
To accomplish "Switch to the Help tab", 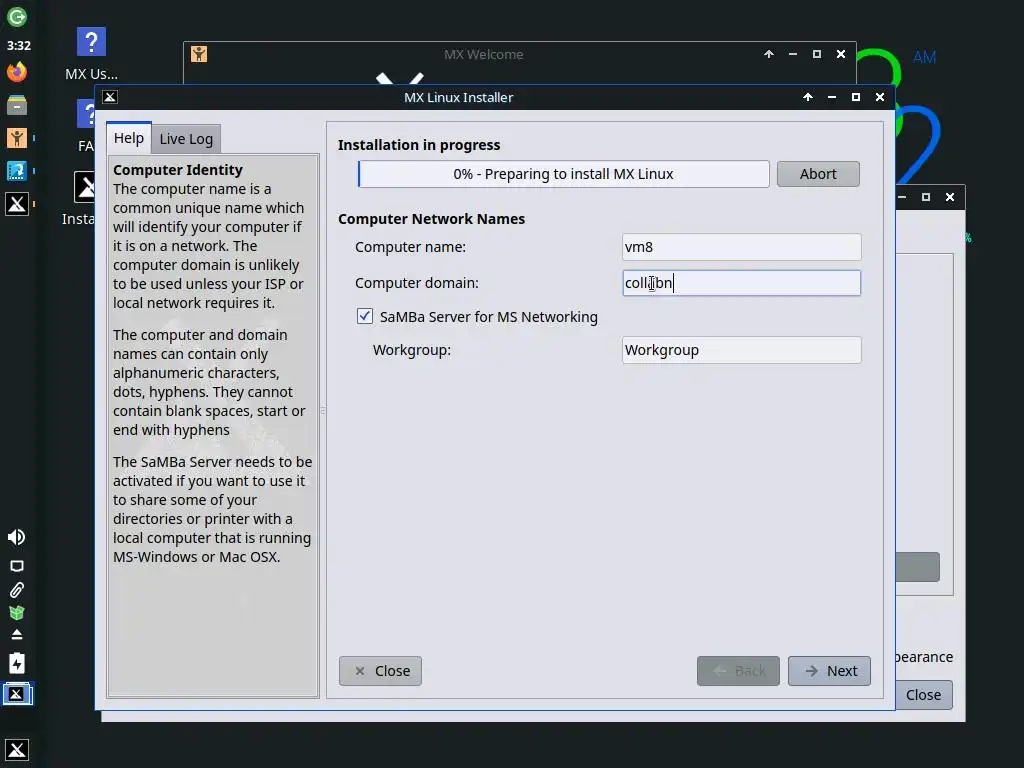I will tap(129, 138).
